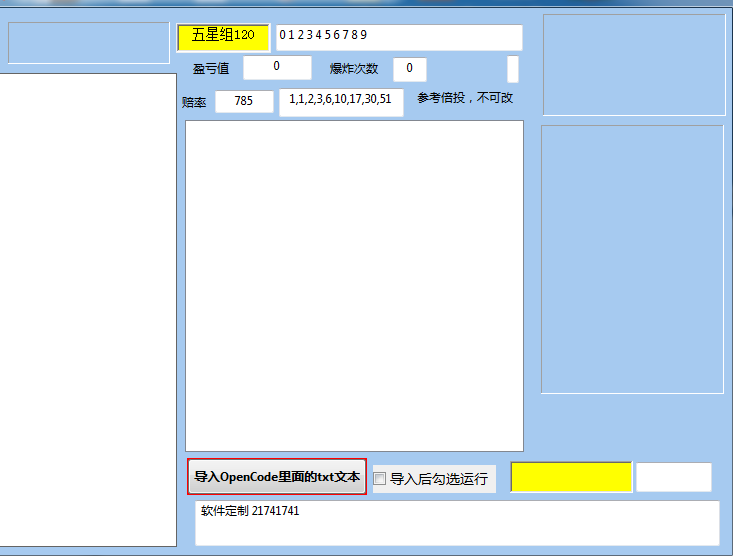Click 导入OpenCode里面的txt文本 button
The height and width of the screenshot is (556, 733).
click(x=277, y=477)
